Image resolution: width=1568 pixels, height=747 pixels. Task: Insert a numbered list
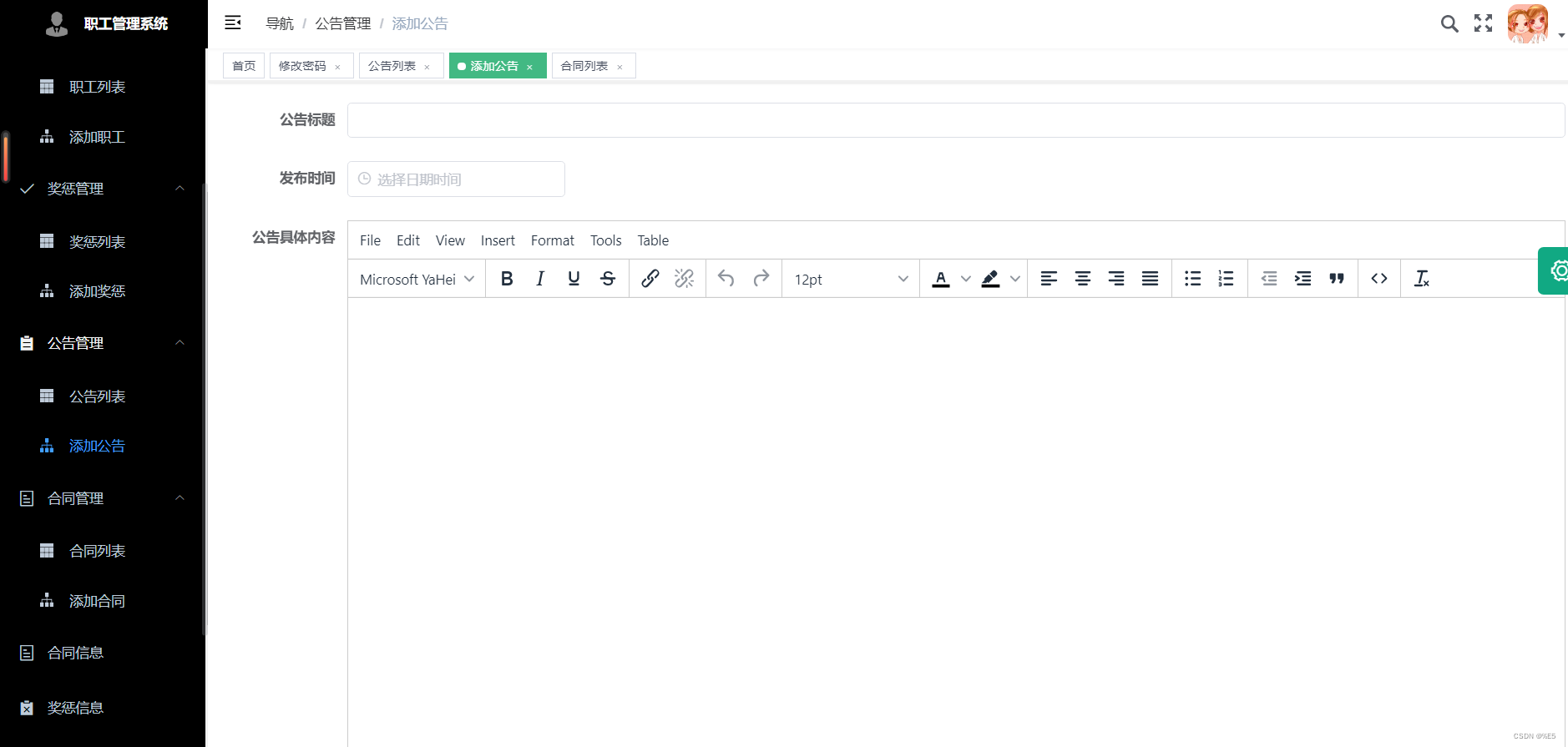(1226, 279)
